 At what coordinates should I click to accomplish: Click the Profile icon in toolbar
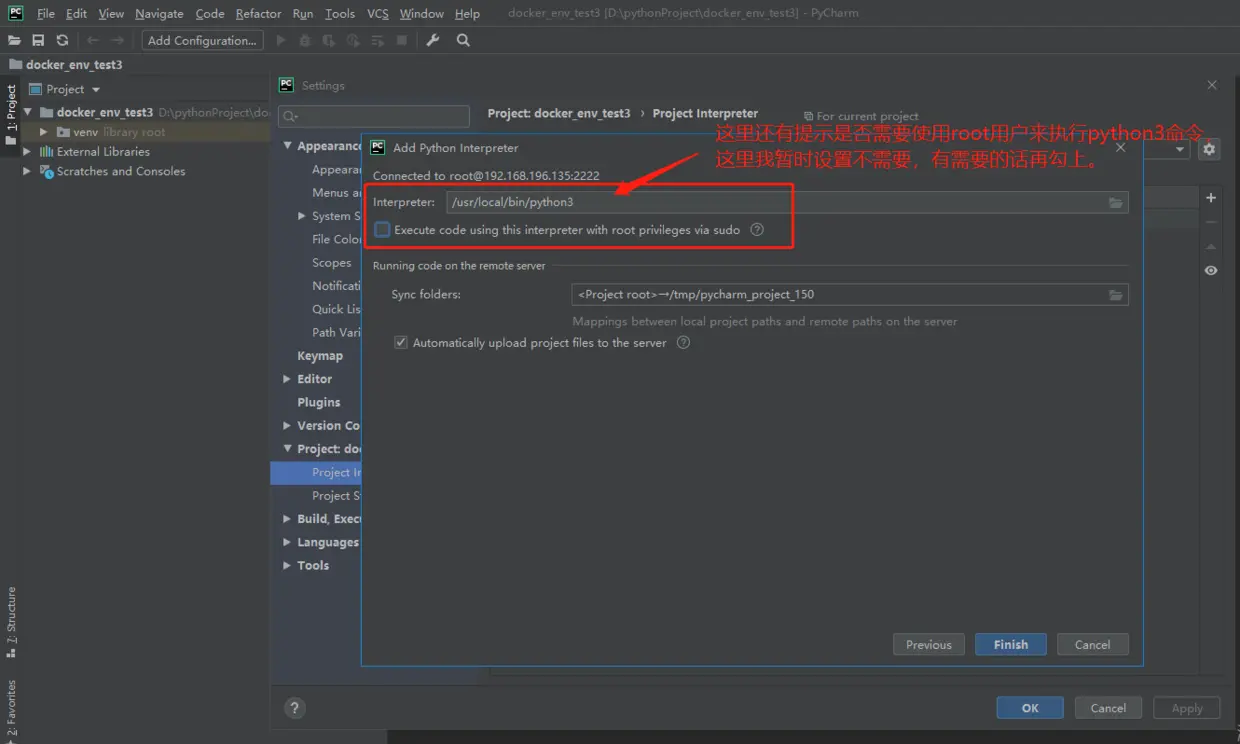tap(353, 40)
